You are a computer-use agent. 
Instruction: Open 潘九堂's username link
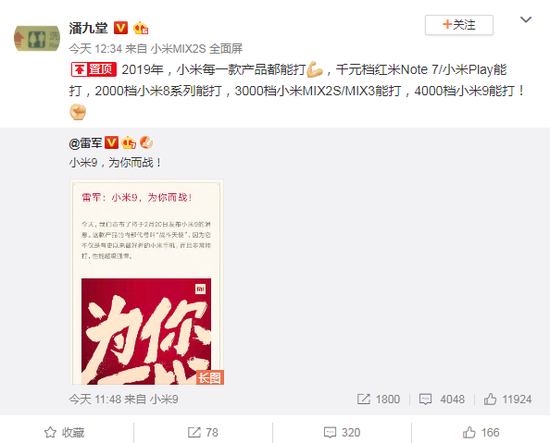tap(88, 28)
